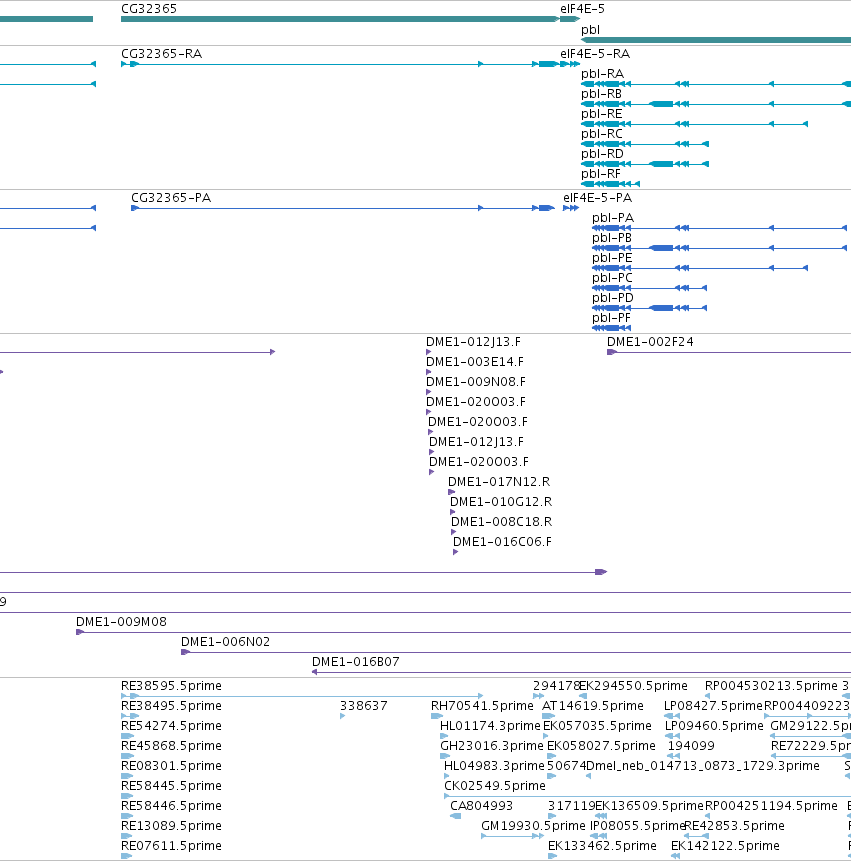Screen dimensions: 851x861
Task: Click the RE08301.5prime EST label
Action: point(171,766)
